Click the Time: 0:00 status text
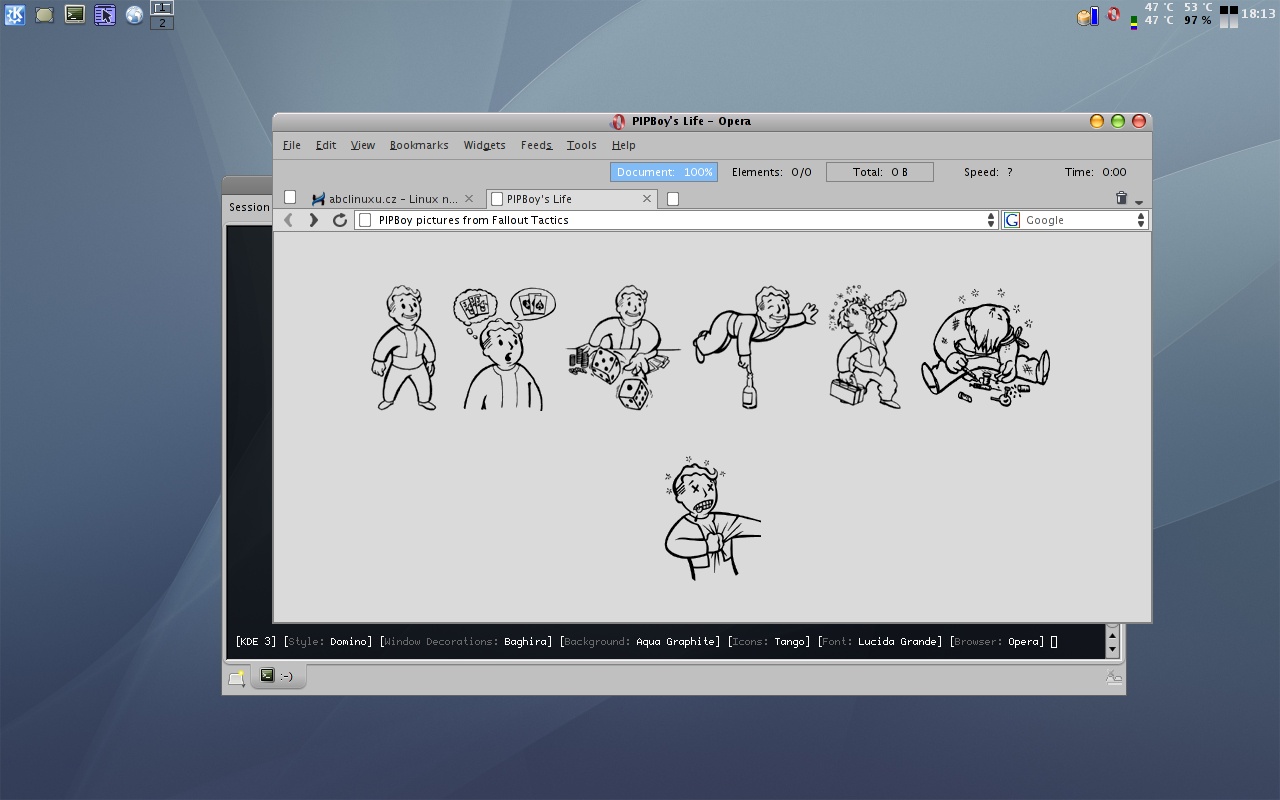Screen dimensions: 1280x800 click(1095, 172)
